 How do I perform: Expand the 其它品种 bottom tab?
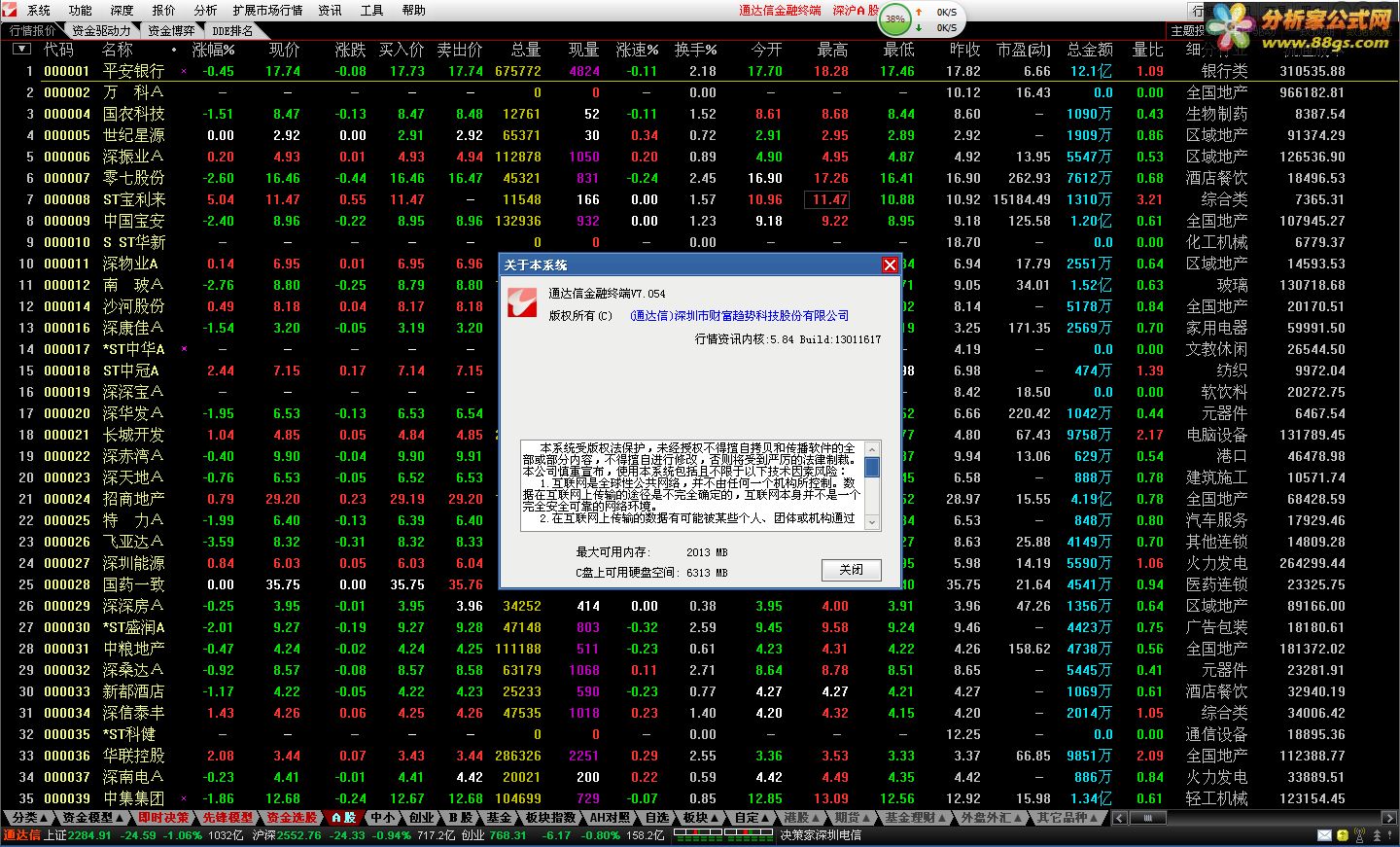click(1067, 818)
